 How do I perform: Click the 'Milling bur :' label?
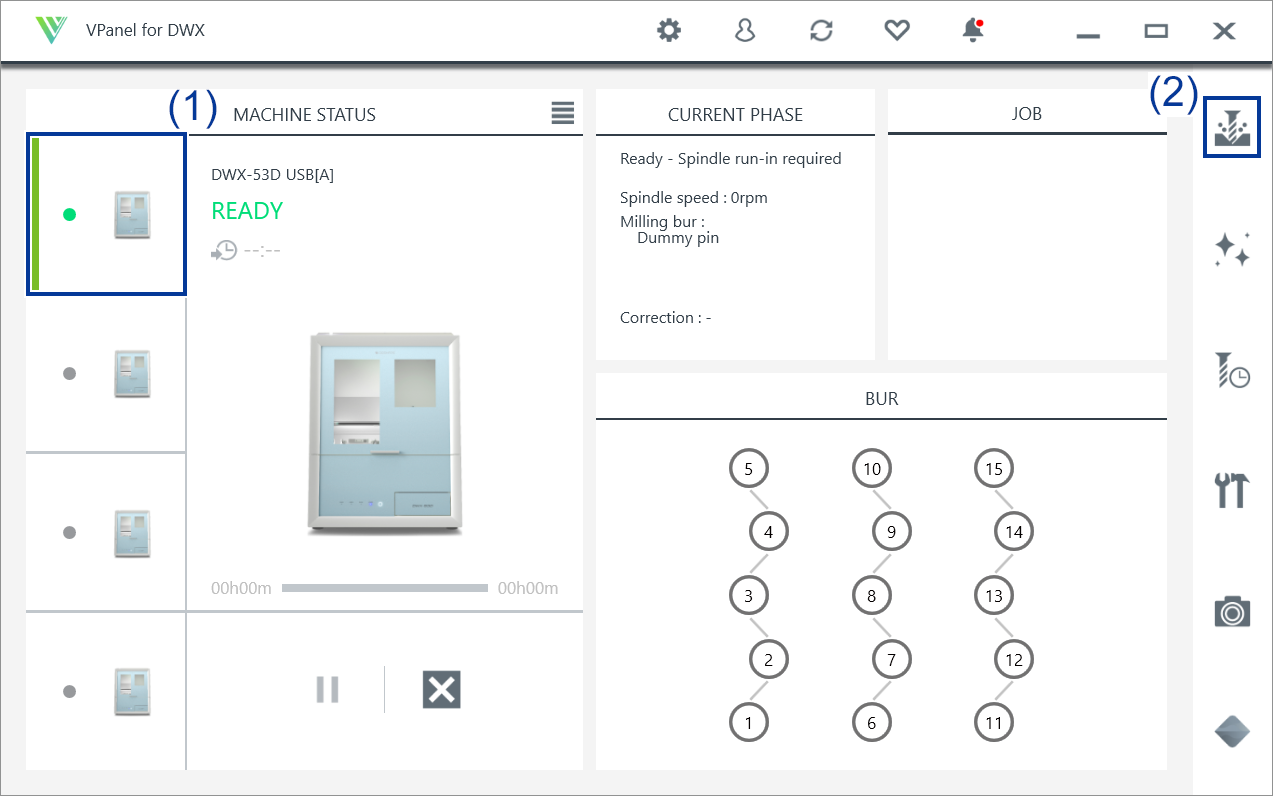click(662, 221)
